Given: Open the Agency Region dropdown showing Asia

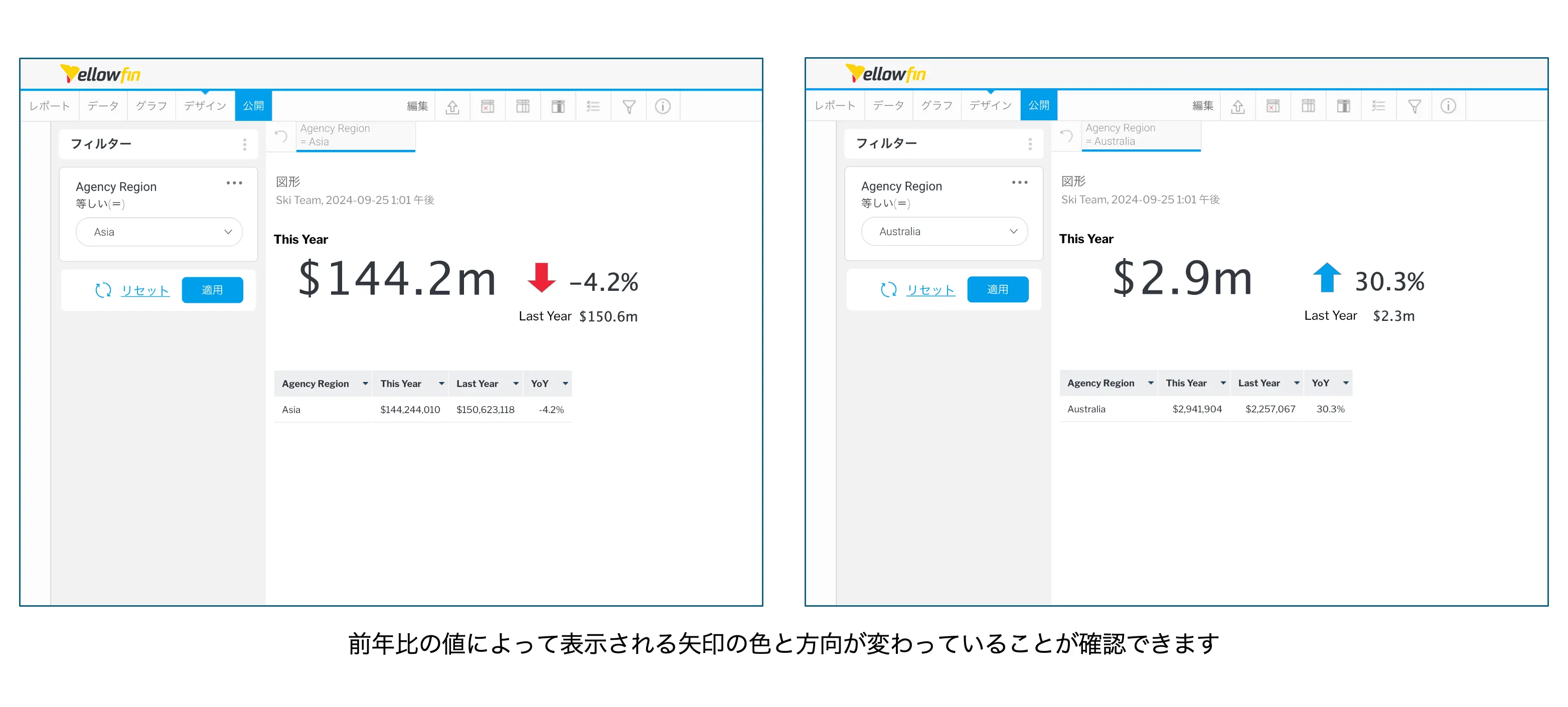Looking at the screenshot, I should pos(159,232).
